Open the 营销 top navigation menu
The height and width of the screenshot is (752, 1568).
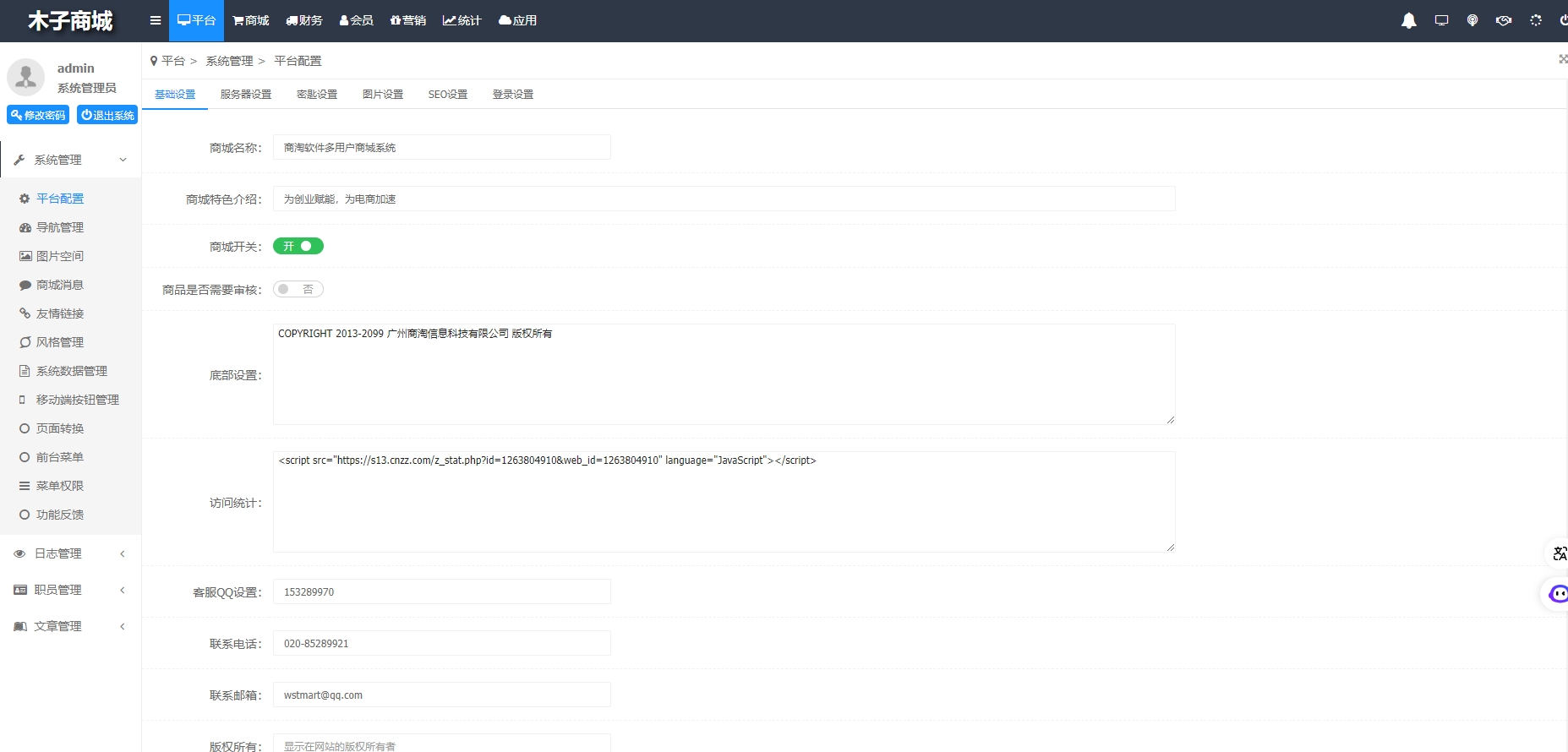click(x=408, y=20)
